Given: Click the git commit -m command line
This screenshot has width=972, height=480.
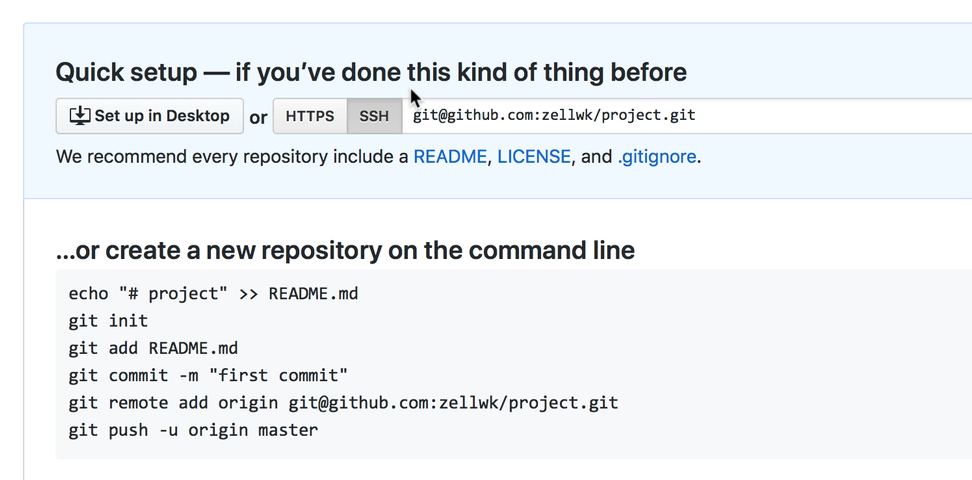Looking at the screenshot, I should (x=208, y=376).
